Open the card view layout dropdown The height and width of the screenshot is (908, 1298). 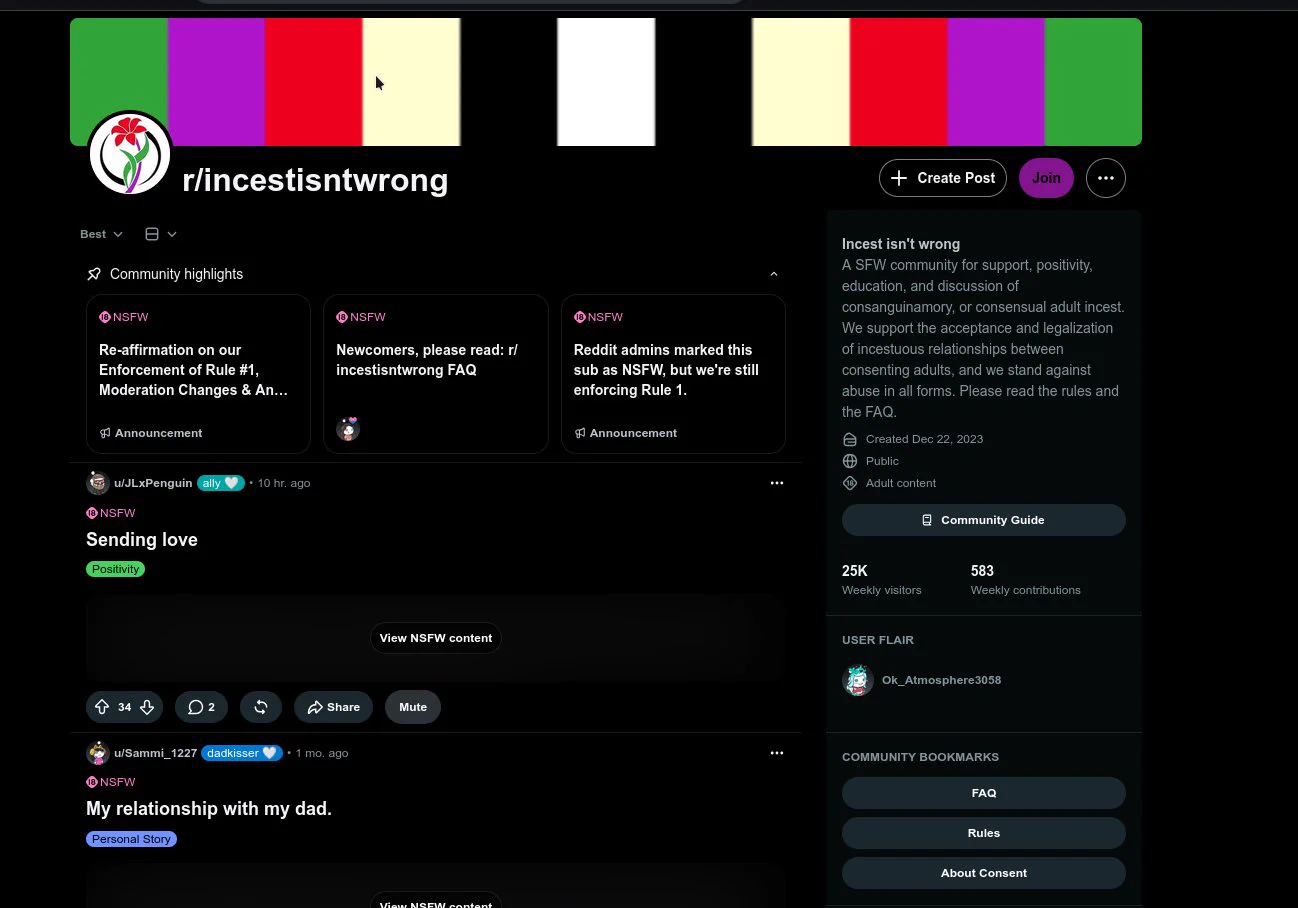pos(161,234)
